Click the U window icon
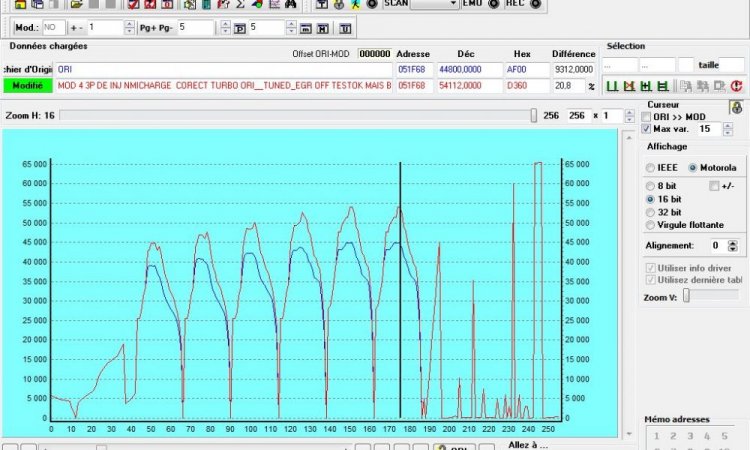The width and height of the screenshot is (750, 450). point(345,29)
